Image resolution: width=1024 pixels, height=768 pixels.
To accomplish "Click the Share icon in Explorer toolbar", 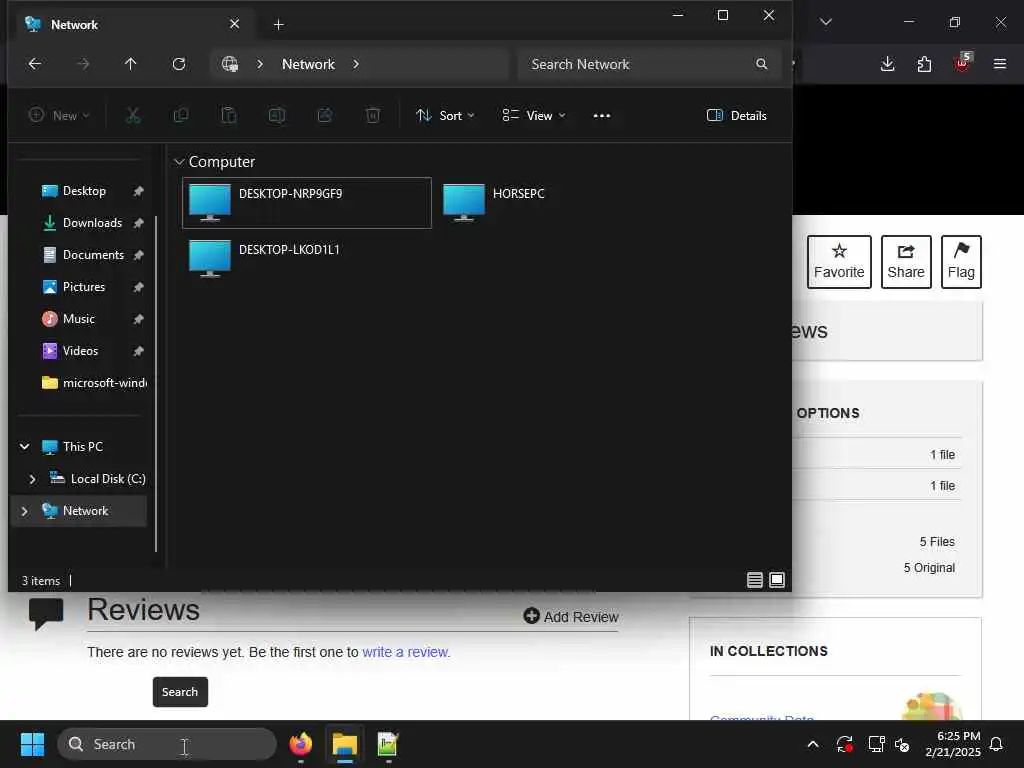I will [325, 116].
